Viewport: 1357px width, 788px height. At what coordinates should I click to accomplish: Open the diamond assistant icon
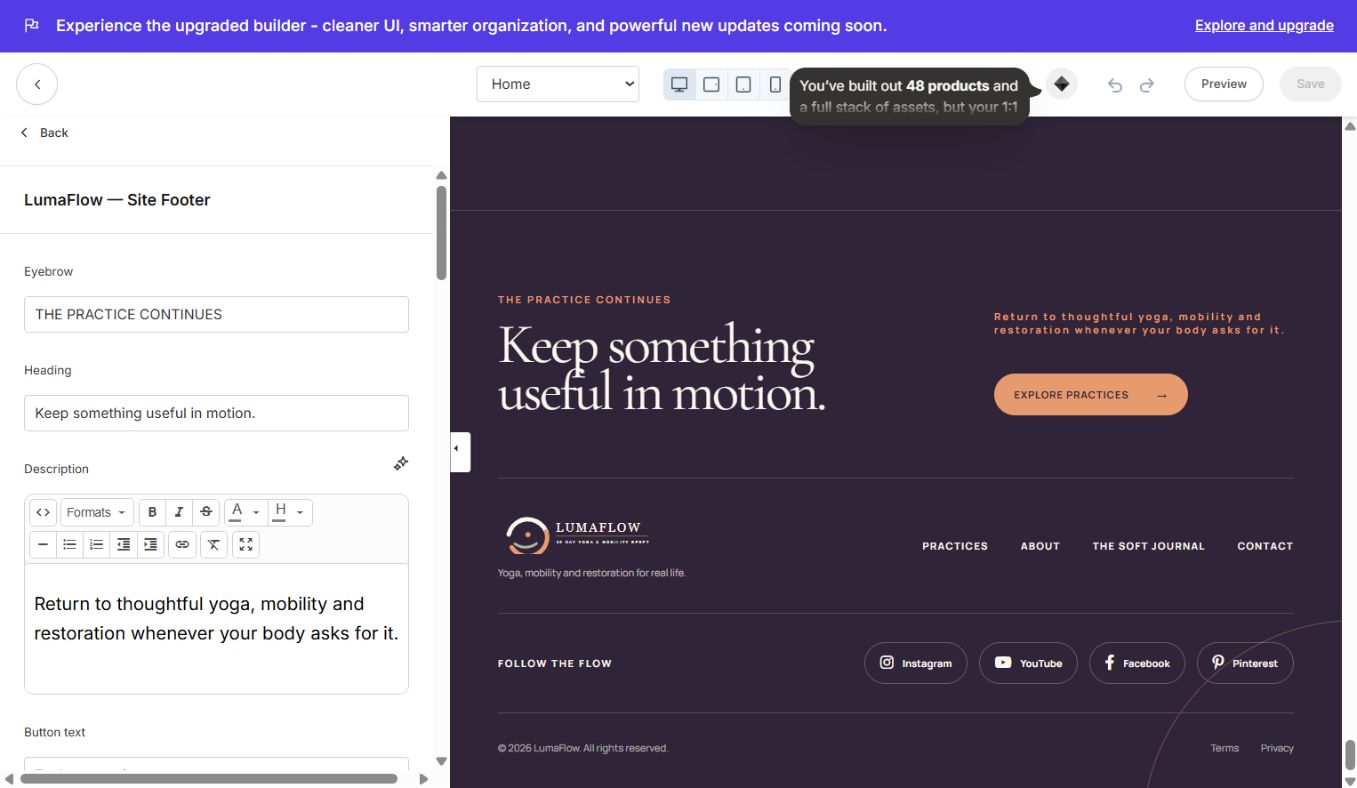[1062, 84]
